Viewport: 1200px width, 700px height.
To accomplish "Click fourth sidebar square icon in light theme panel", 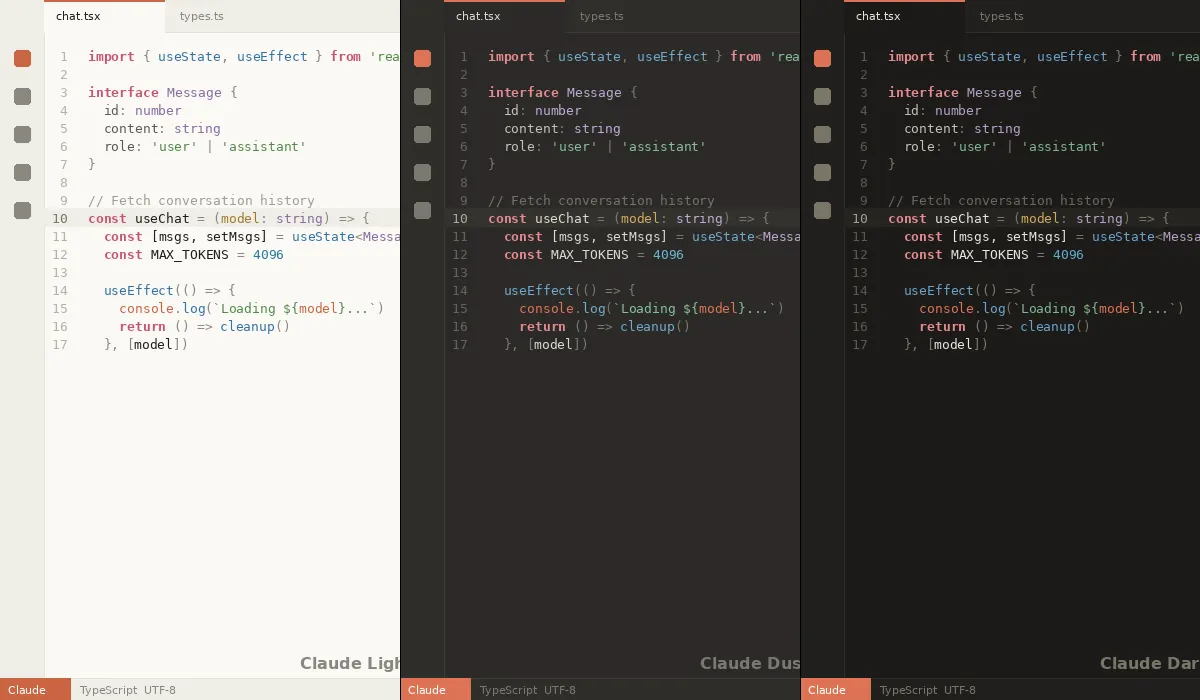I will pyautogui.click(x=22, y=173).
